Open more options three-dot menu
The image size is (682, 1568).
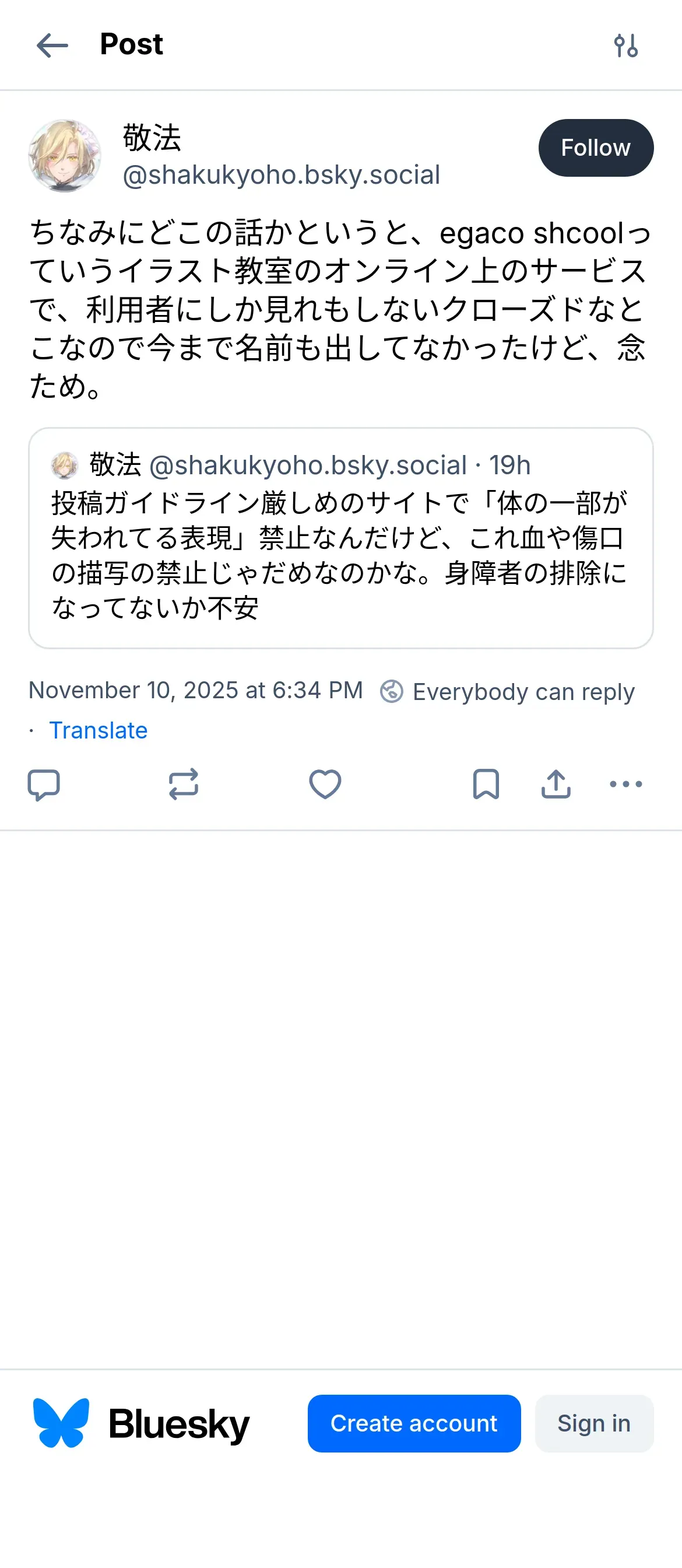tap(625, 784)
